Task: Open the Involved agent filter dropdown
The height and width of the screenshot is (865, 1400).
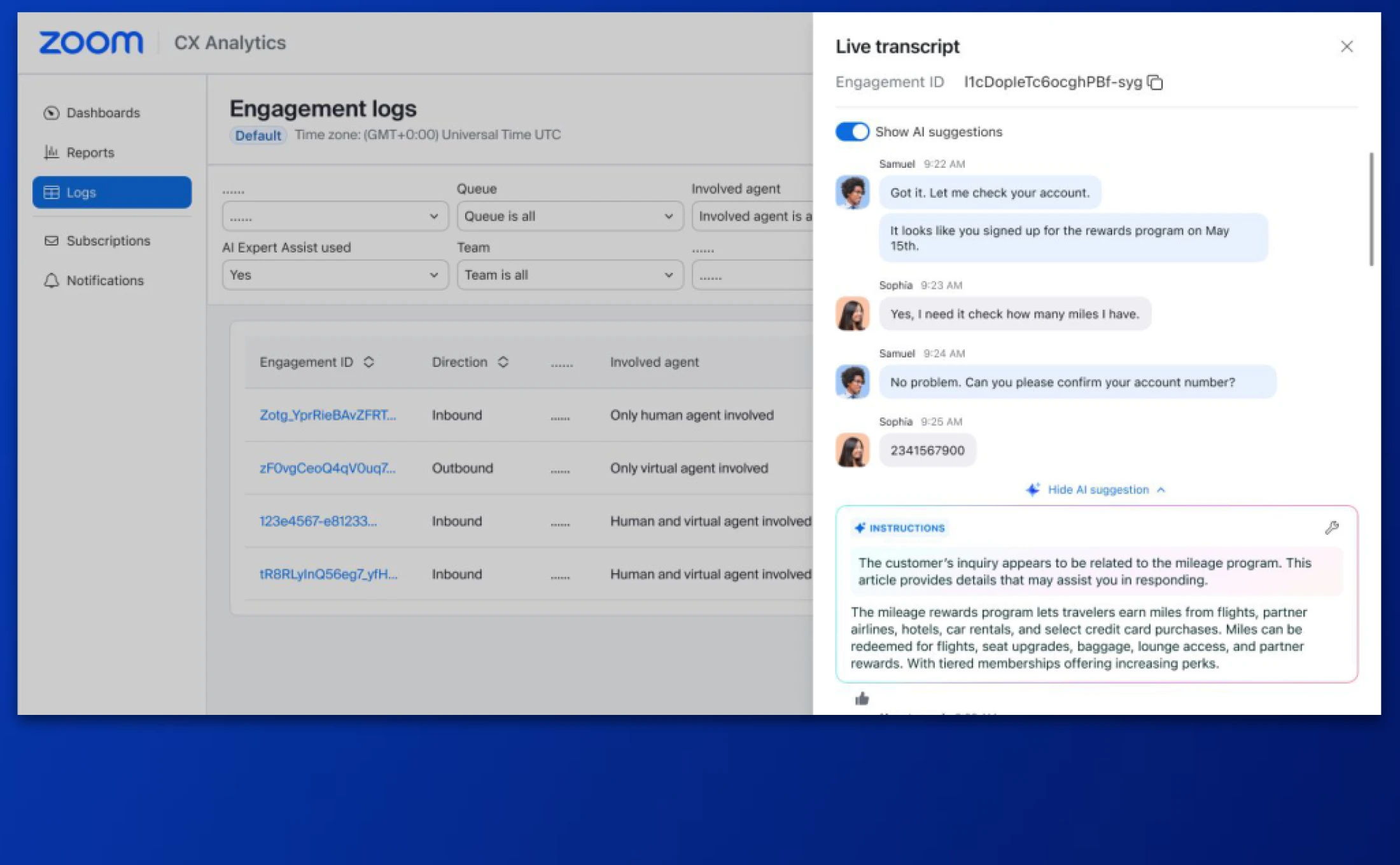Action: pyautogui.click(x=752, y=216)
